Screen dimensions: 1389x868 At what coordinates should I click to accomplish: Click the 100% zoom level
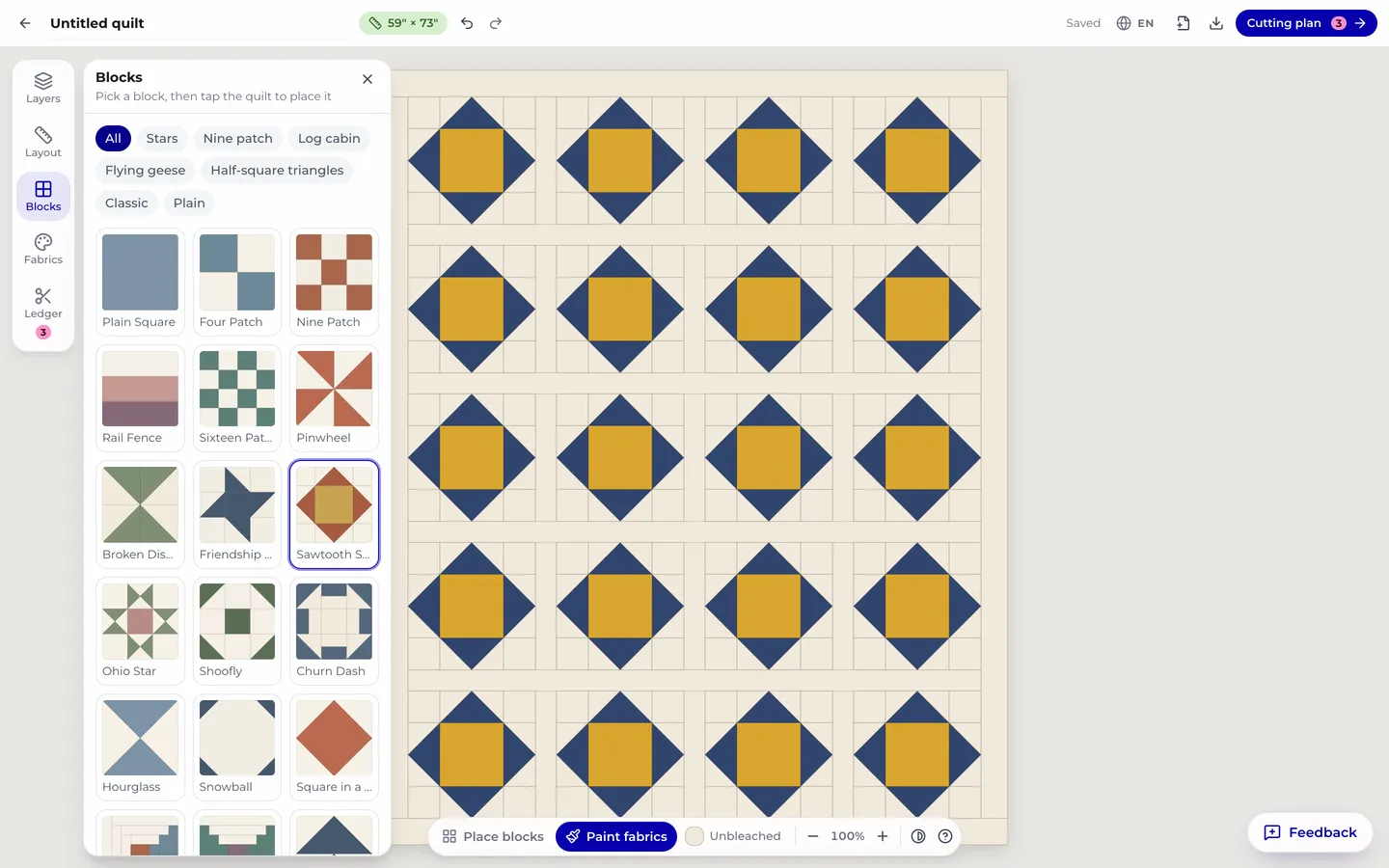tap(848, 836)
